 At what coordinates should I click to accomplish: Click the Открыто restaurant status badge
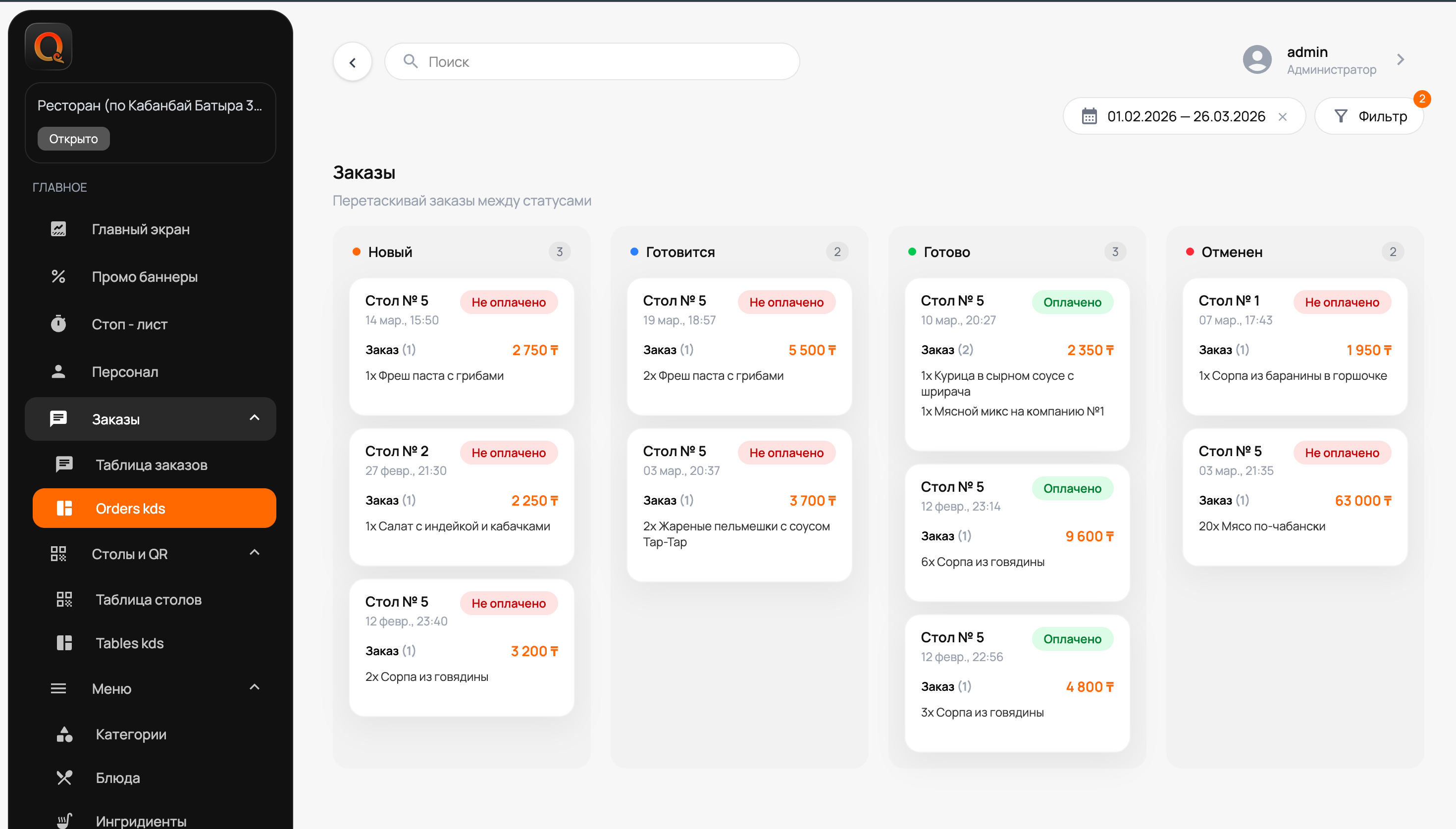pos(73,139)
